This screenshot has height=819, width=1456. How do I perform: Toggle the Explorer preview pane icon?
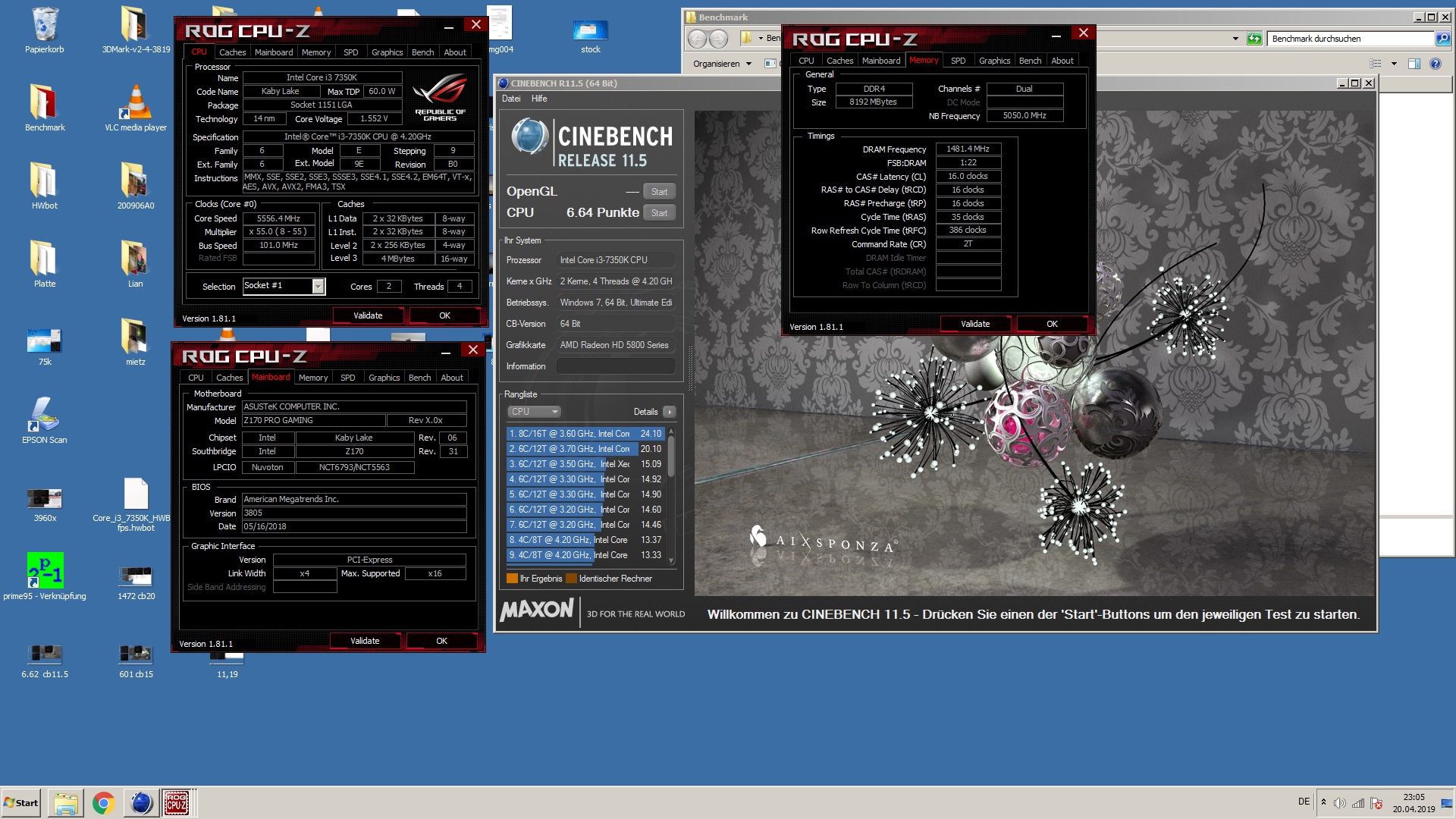(x=1414, y=64)
